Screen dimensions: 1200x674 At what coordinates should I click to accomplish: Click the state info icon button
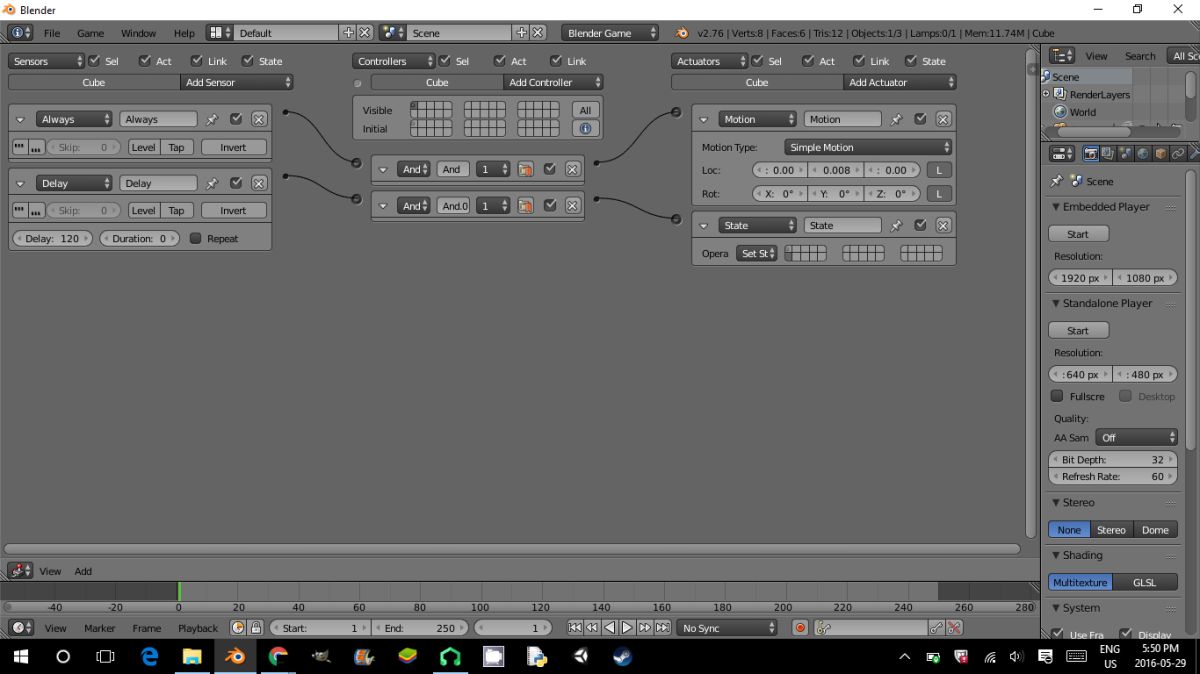pyautogui.click(x=585, y=128)
